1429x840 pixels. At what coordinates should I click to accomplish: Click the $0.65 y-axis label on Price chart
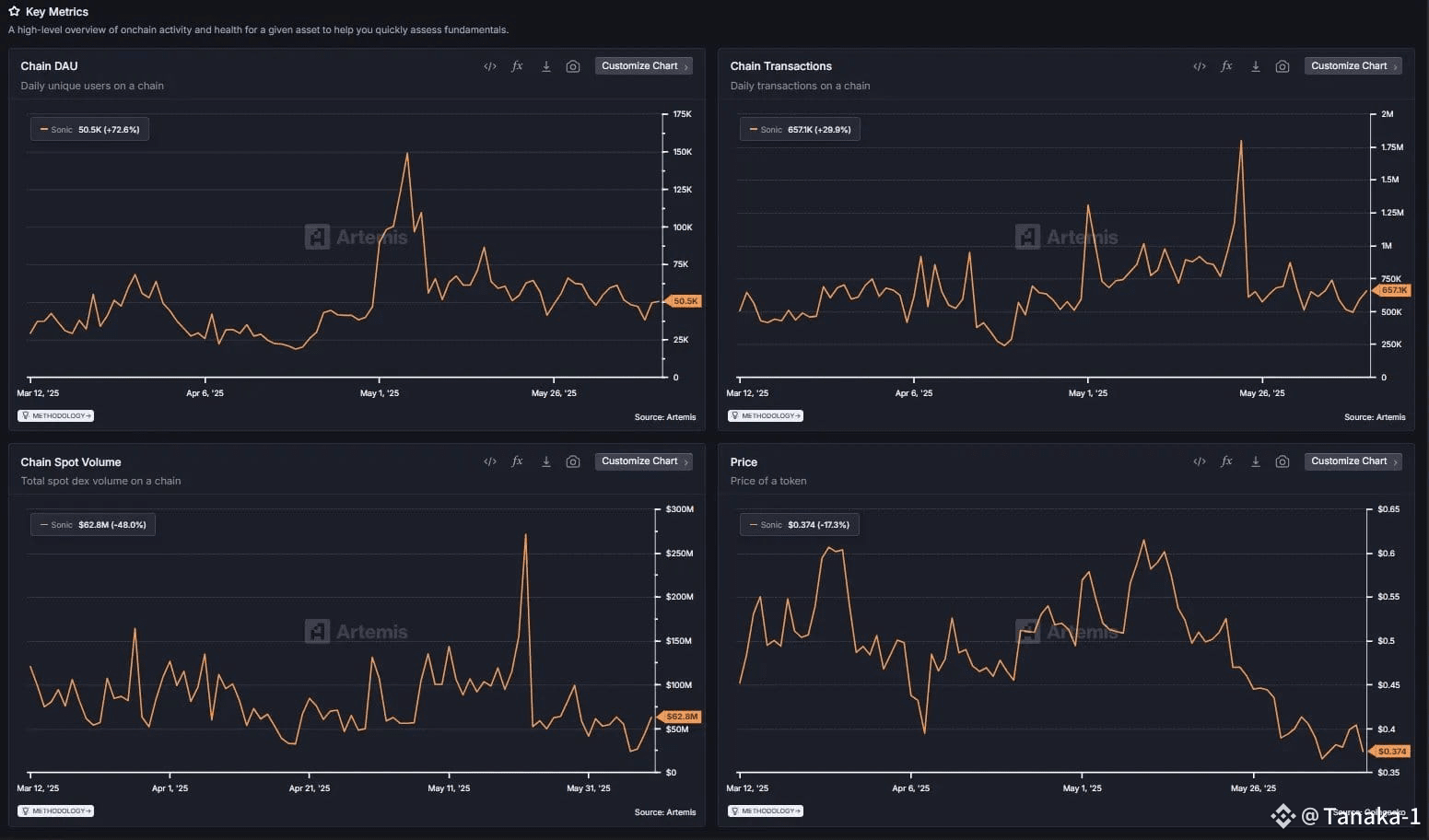coord(1388,509)
